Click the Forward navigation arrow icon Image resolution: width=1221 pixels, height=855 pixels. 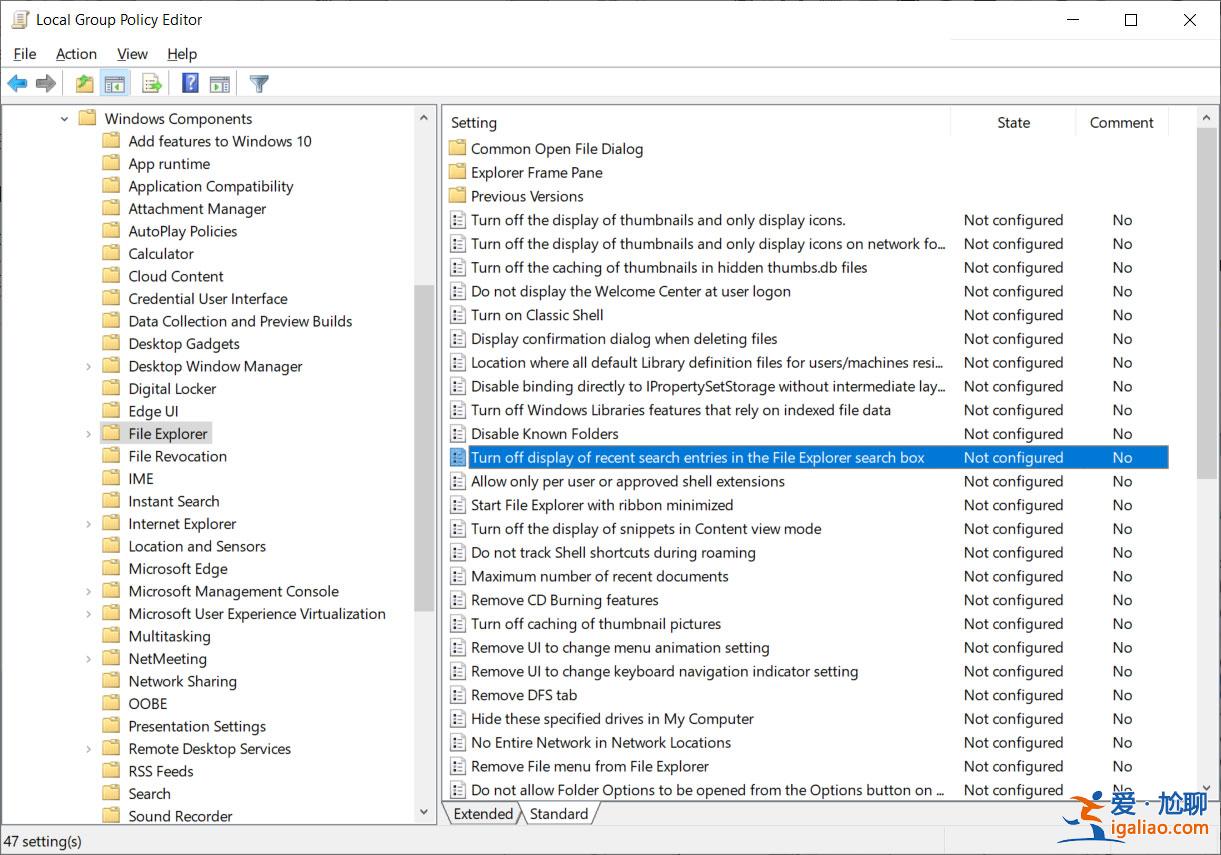[45, 83]
